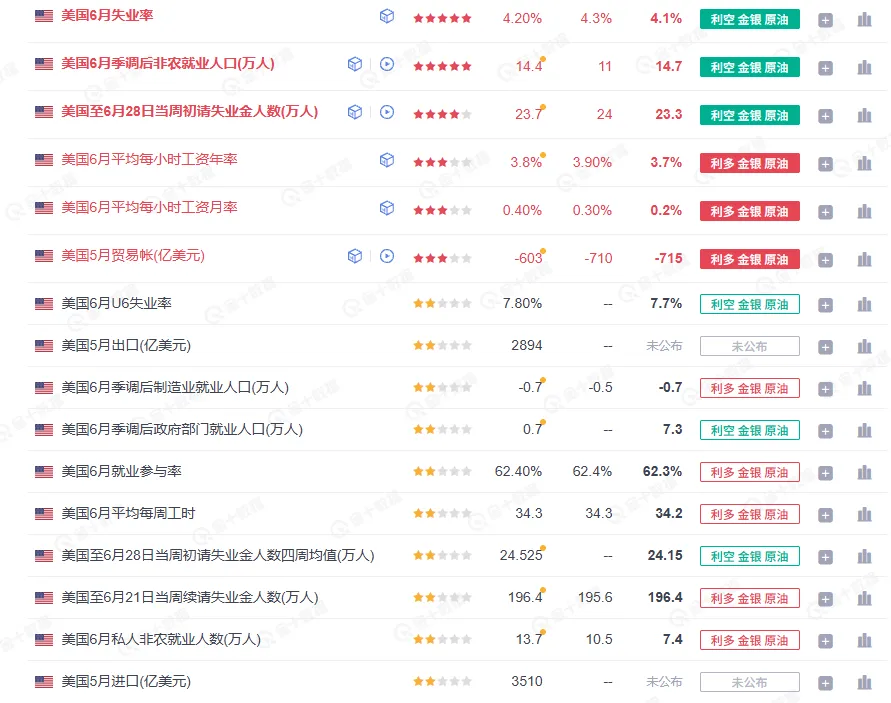Click cube icon for 美国至6月28日当周初请失业金人数(万人)

point(355,112)
